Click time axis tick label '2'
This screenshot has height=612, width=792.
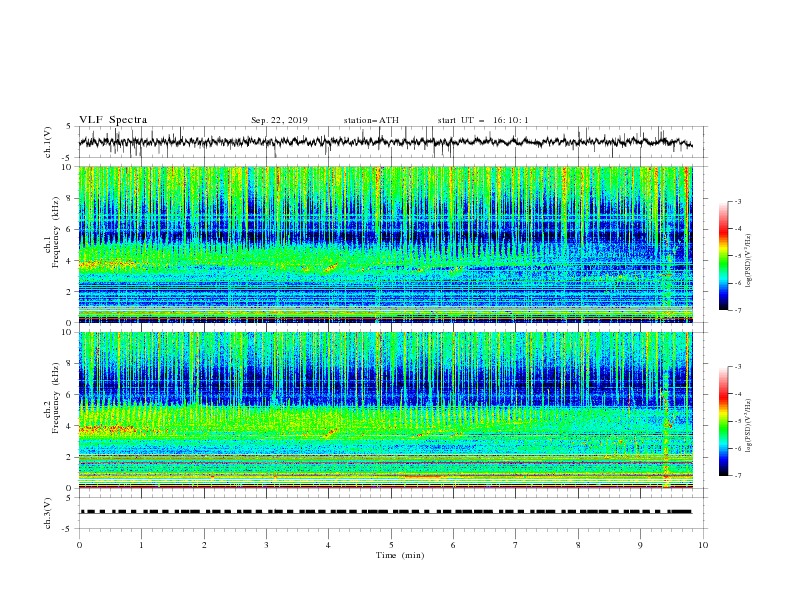pos(204,545)
